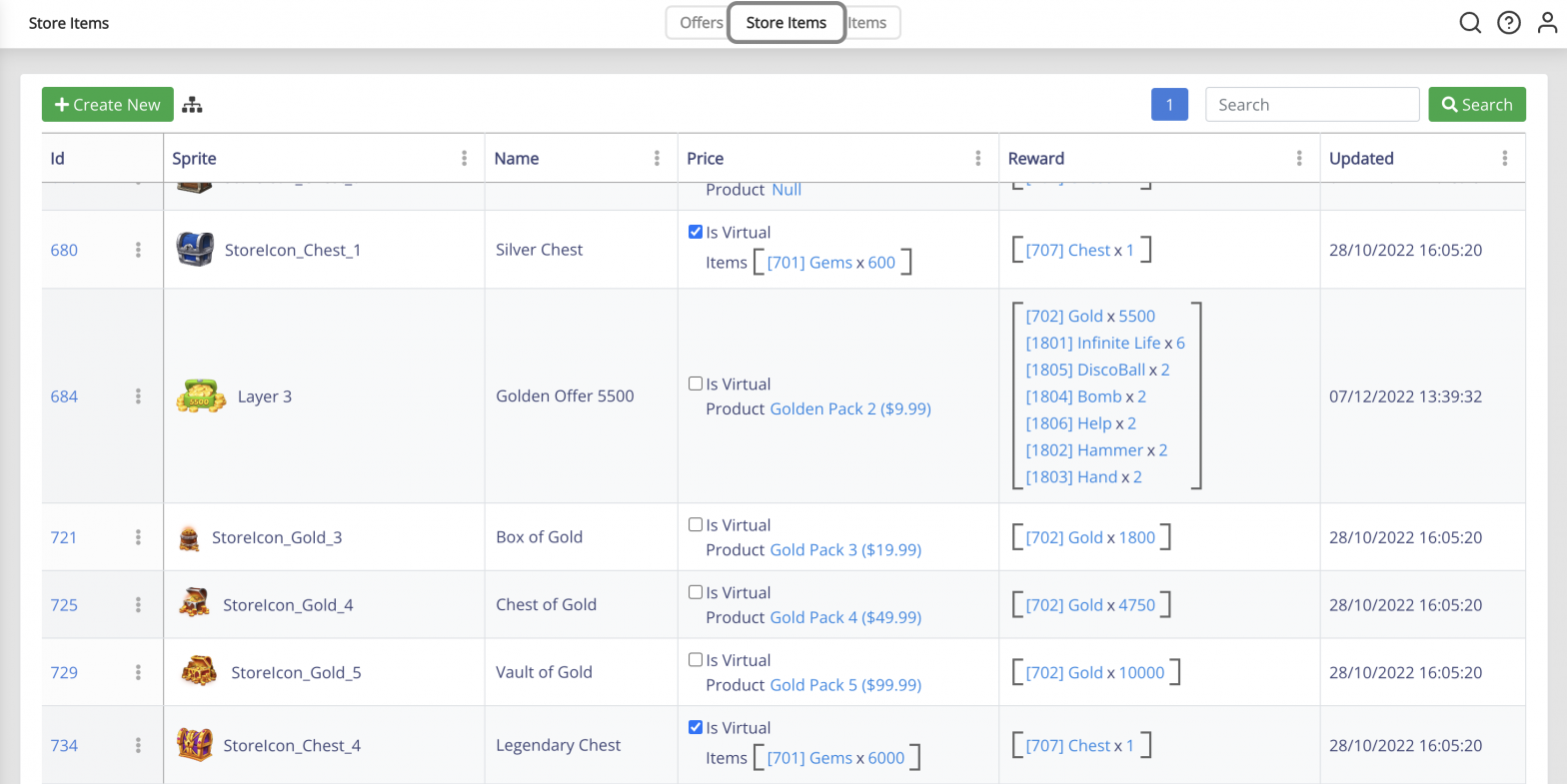Open row actions menu for item 684
Image resolution: width=1567 pixels, height=784 pixels.
point(138,396)
